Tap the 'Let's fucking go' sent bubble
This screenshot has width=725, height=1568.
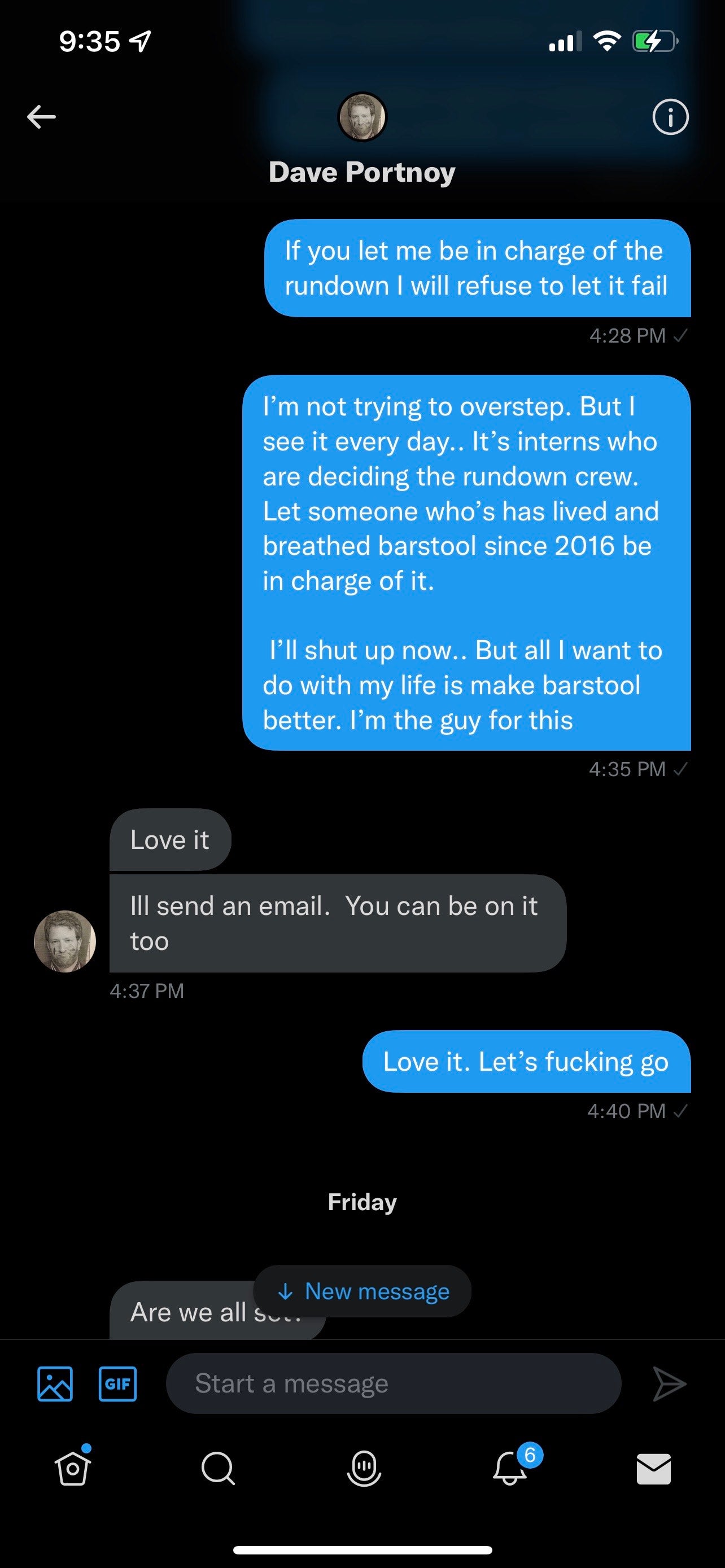pyautogui.click(x=526, y=1061)
